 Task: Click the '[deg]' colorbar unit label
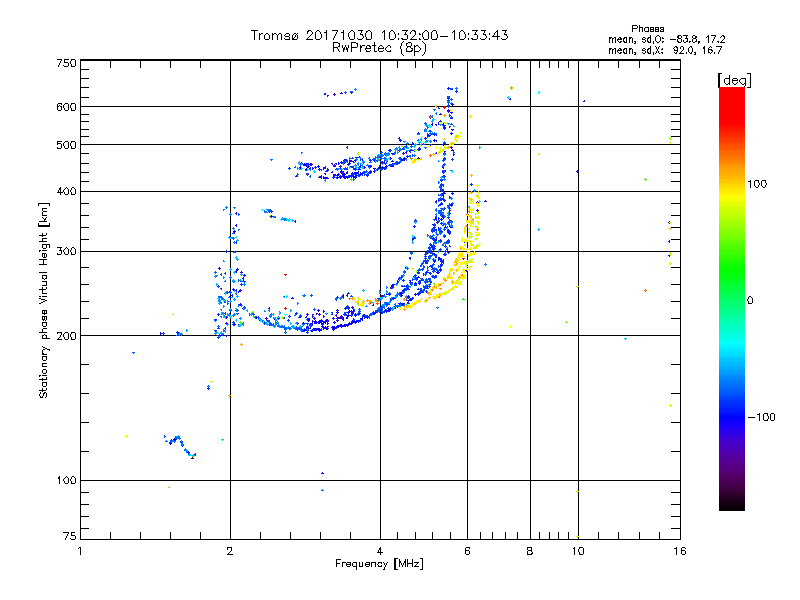[x=734, y=80]
